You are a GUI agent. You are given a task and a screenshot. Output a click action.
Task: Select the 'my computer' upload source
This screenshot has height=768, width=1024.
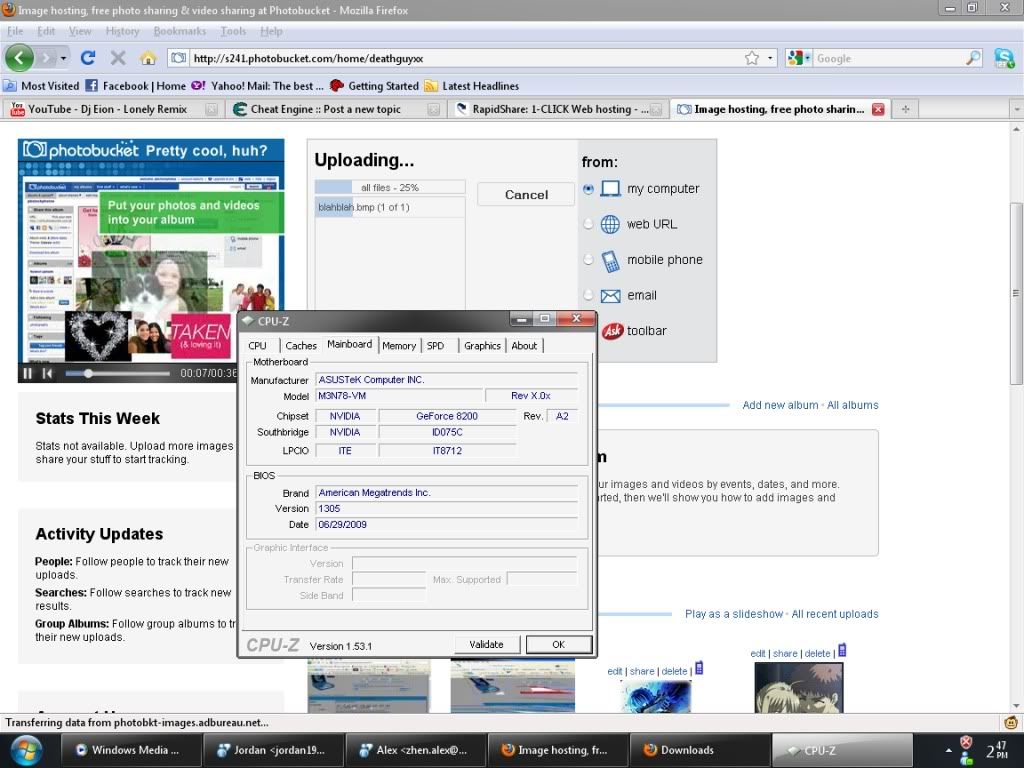tap(588, 189)
